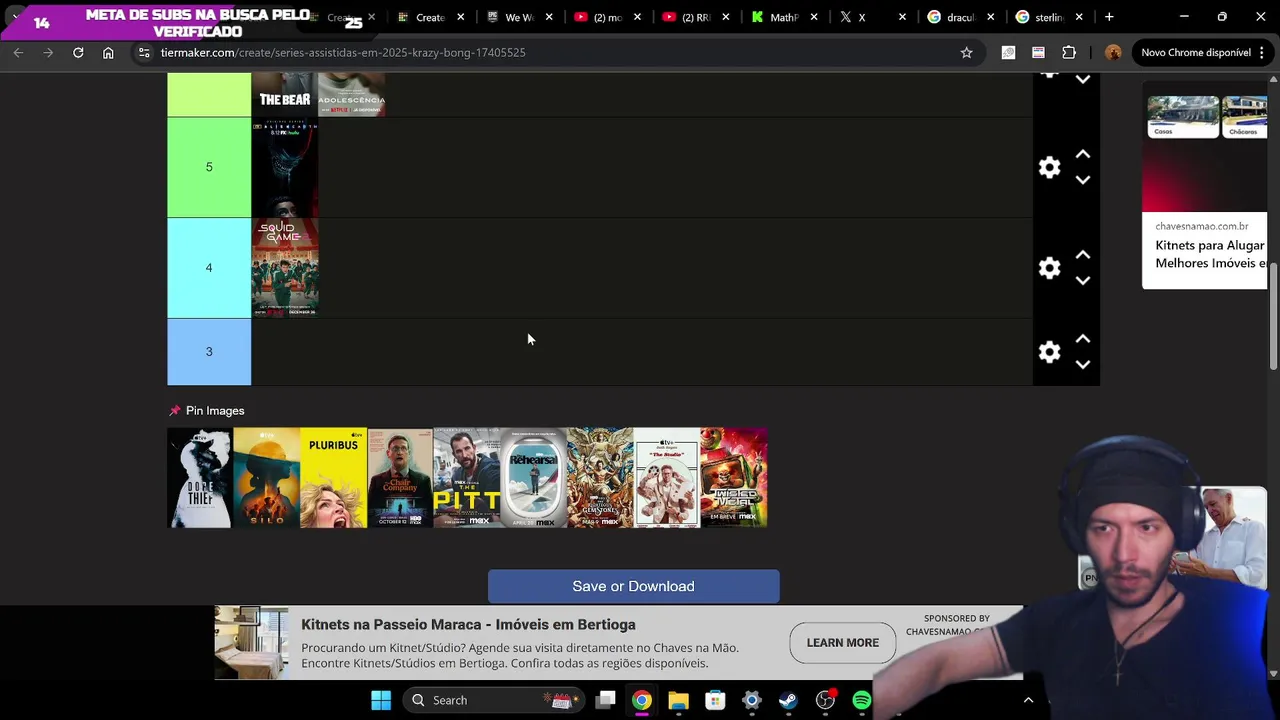Switch to the We W... browser tab

coord(520,17)
